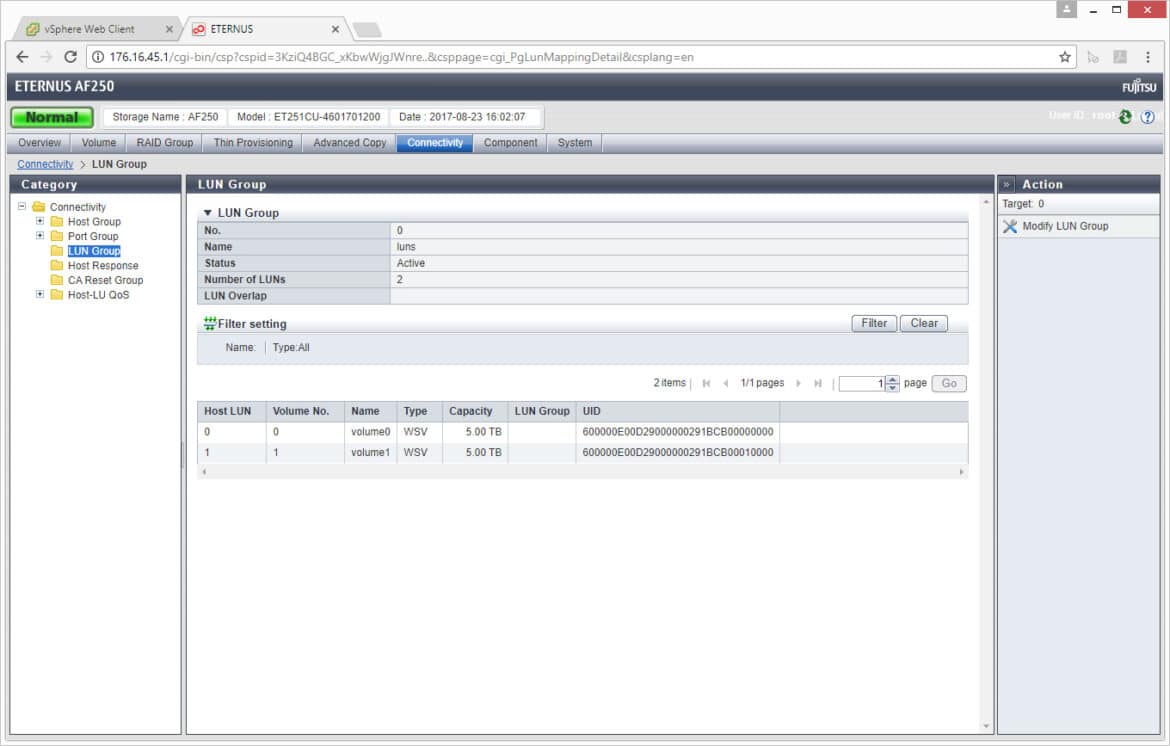The height and width of the screenshot is (746, 1170).
Task: Click the browser back arrow
Action: (x=22, y=57)
